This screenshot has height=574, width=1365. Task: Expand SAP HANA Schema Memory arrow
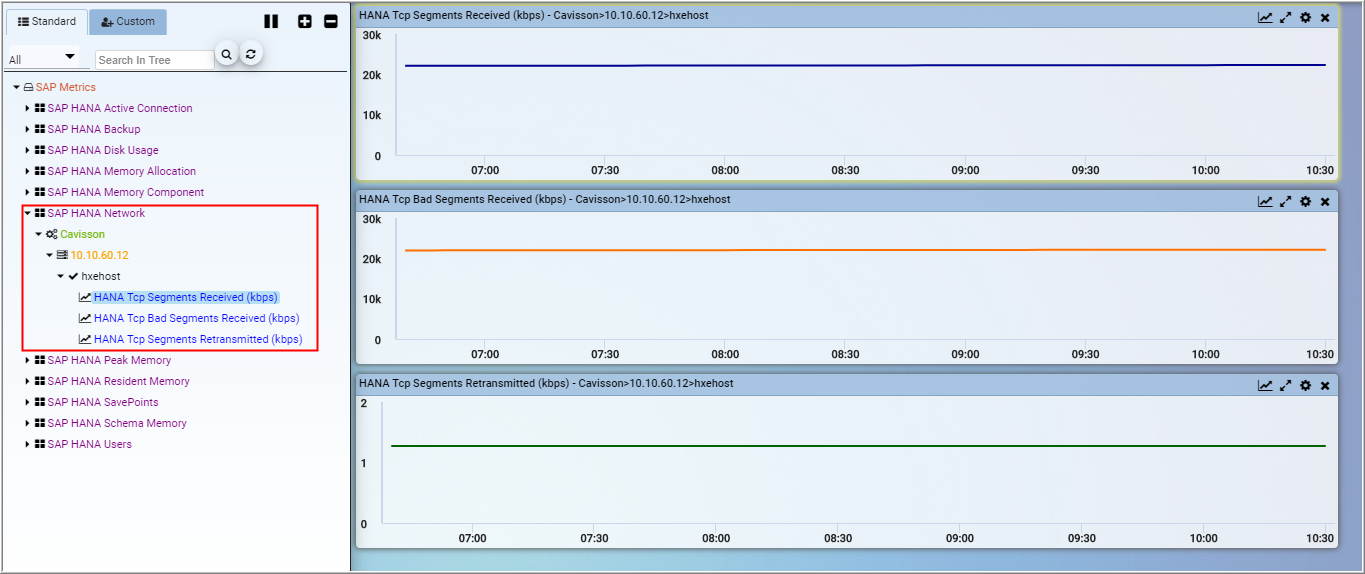click(28, 423)
